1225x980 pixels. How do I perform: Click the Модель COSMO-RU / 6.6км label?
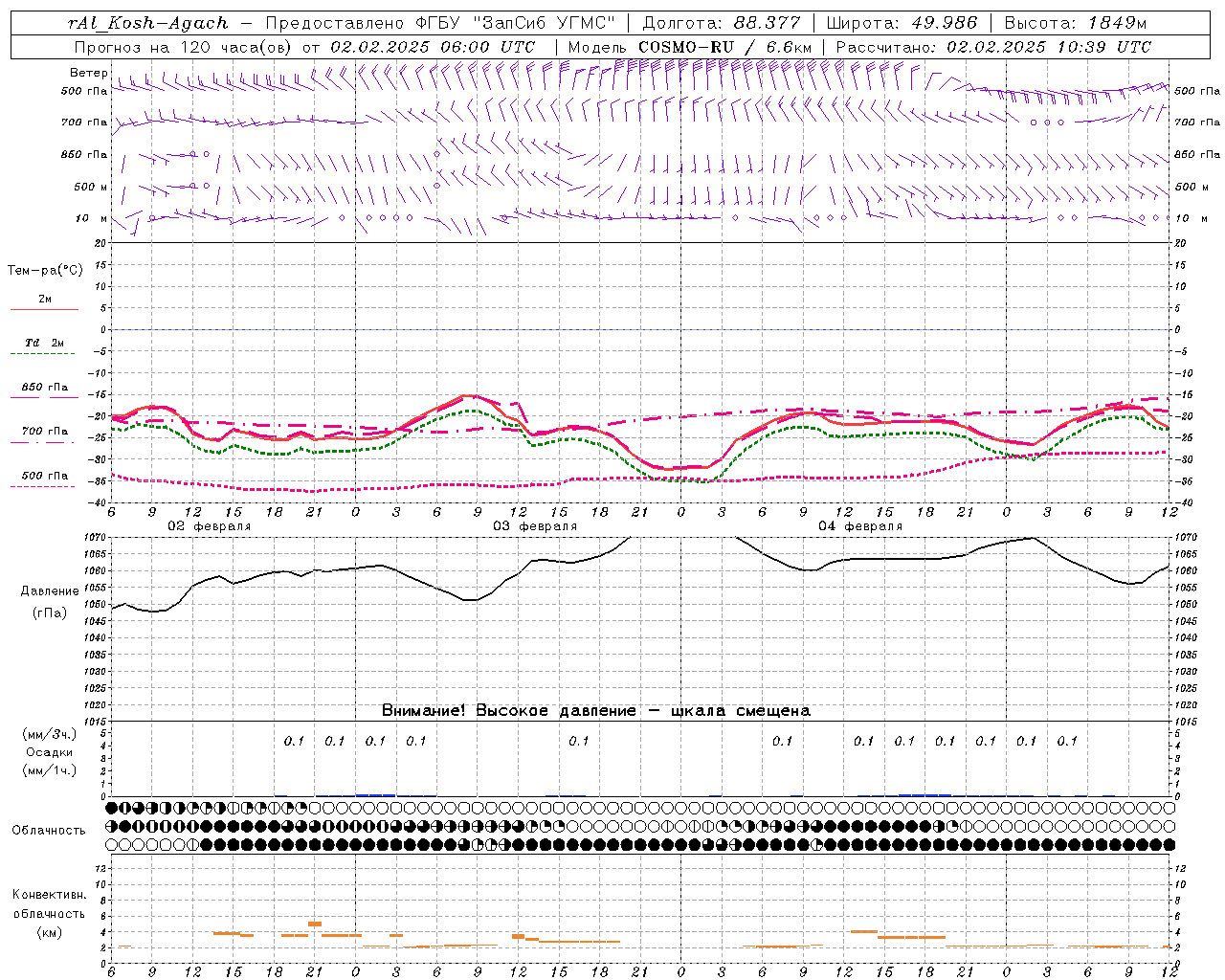pyautogui.click(x=690, y=47)
